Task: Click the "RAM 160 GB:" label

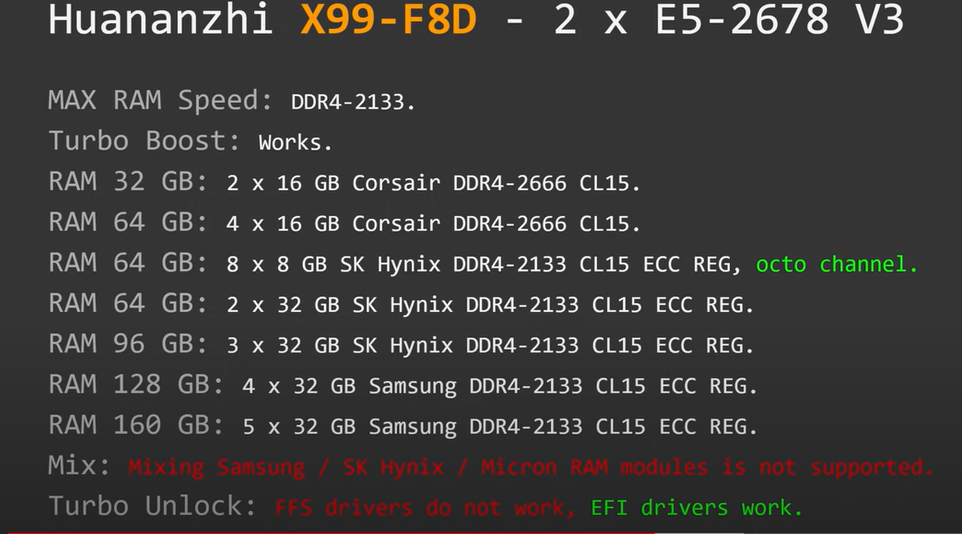Action: tap(136, 425)
